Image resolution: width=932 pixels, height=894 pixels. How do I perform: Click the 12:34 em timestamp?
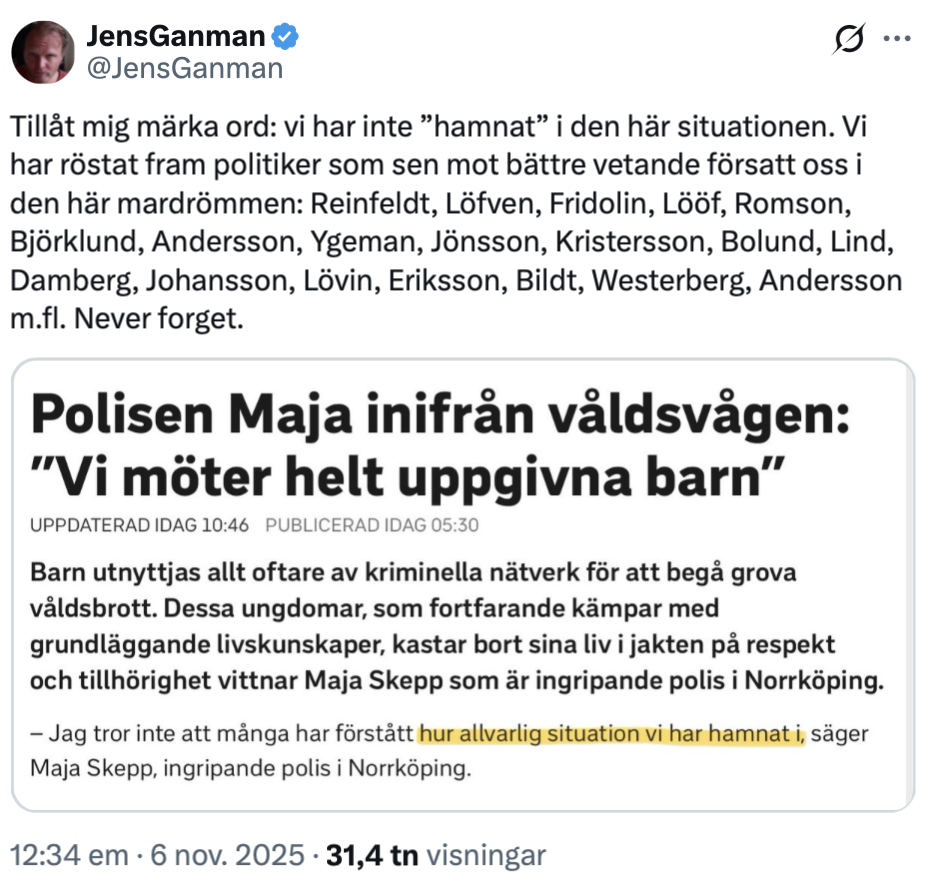pyautogui.click(x=70, y=856)
